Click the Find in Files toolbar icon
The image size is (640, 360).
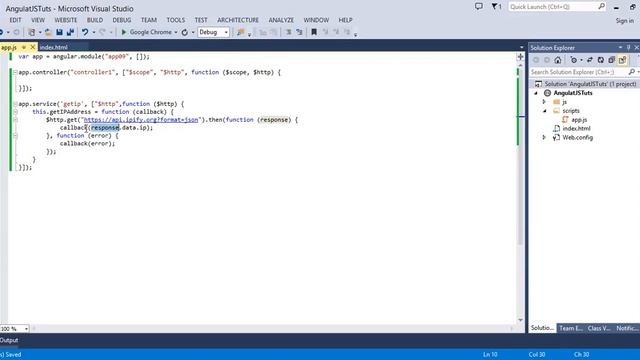coord(241,32)
